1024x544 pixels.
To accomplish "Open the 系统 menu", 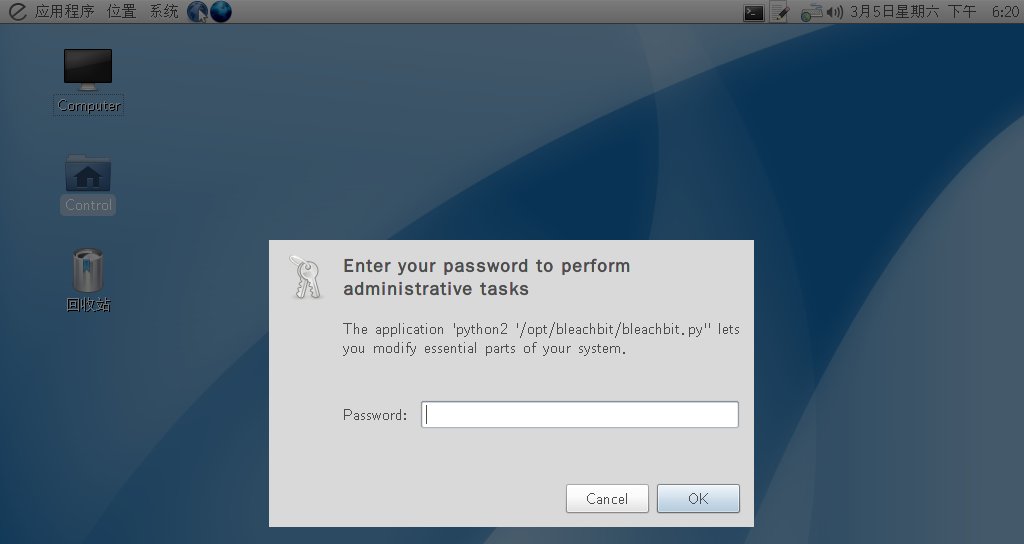I will 164,11.
